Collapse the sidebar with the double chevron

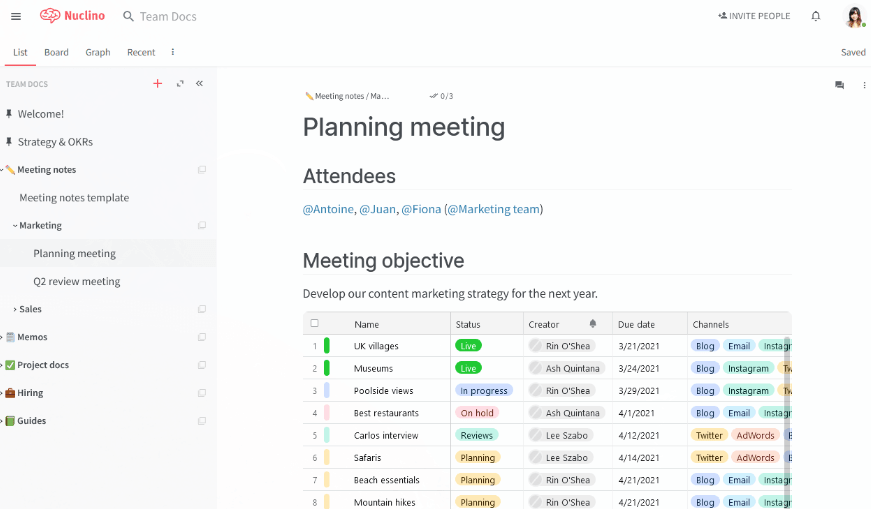coord(199,84)
